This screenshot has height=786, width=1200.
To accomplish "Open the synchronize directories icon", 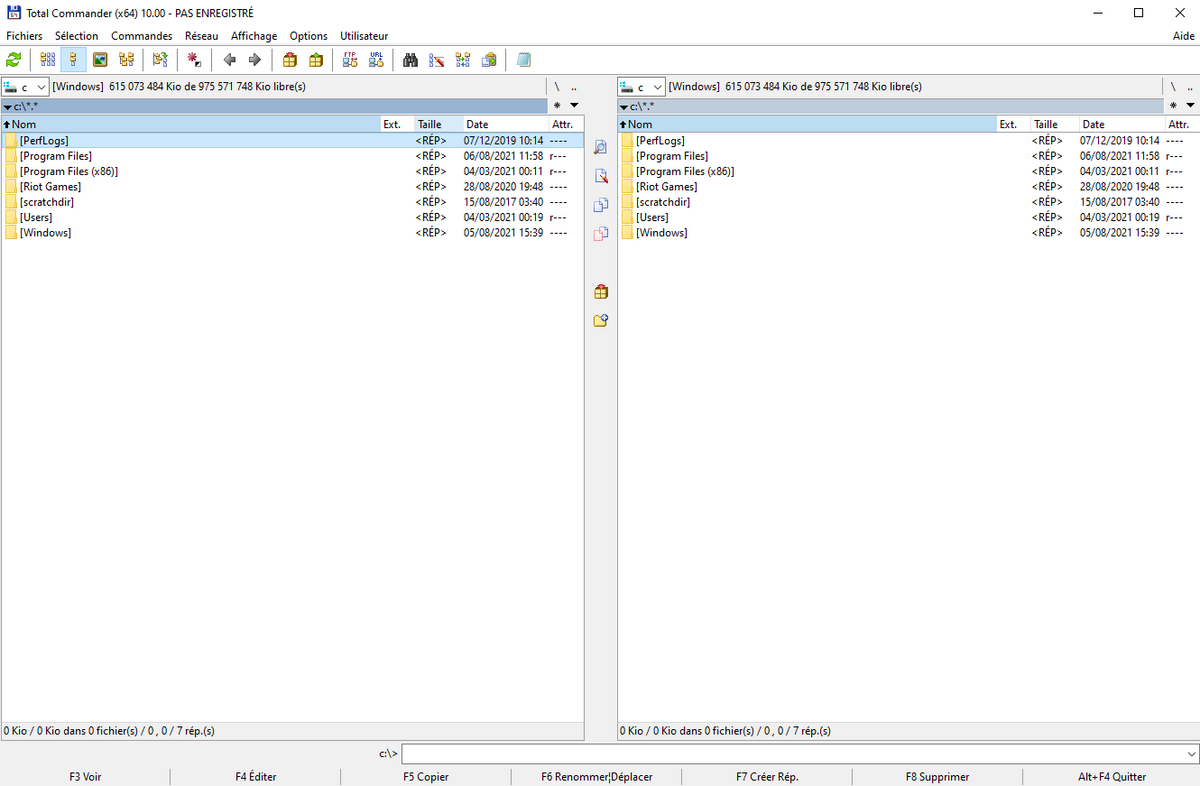I will click(462, 60).
